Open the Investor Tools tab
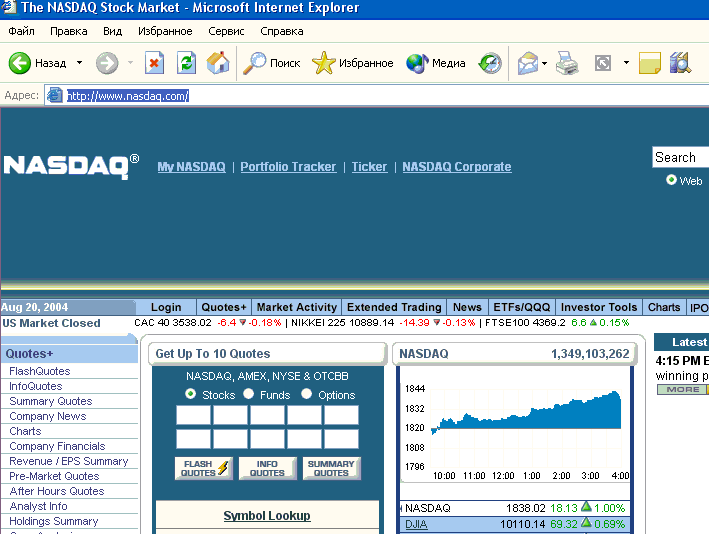 coord(599,307)
